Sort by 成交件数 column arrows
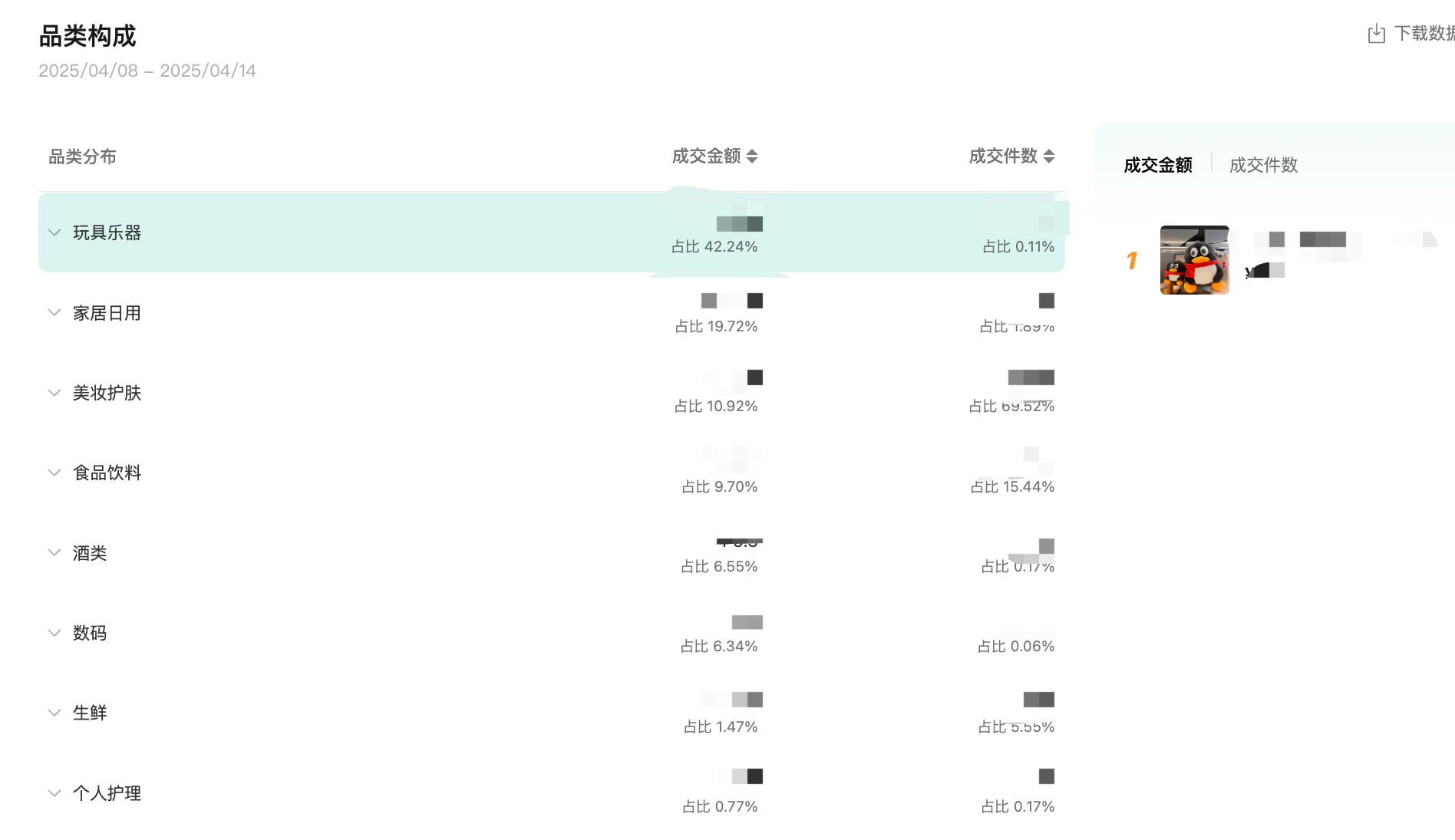The height and width of the screenshot is (840, 1455). (1049, 156)
